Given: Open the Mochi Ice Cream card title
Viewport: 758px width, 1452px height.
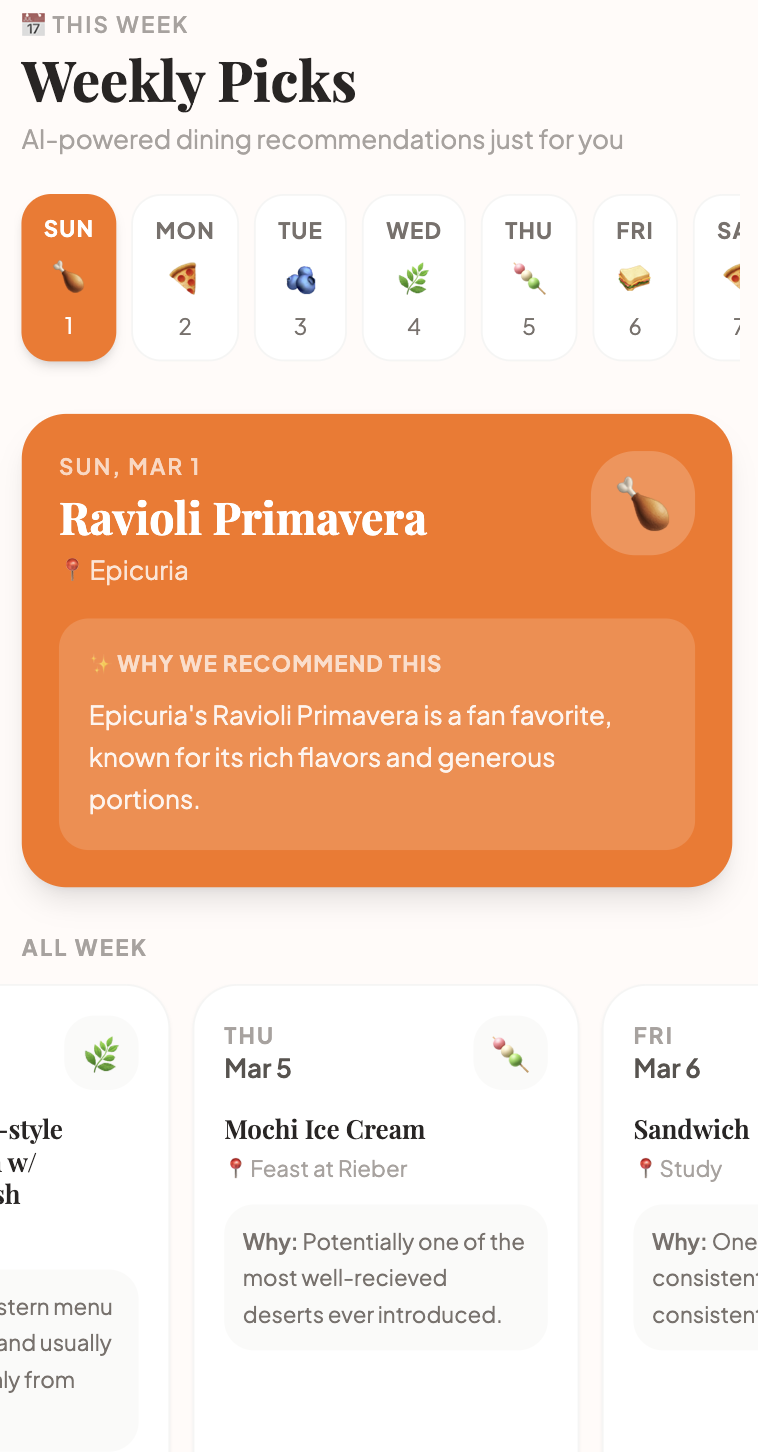Looking at the screenshot, I should 325,1129.
